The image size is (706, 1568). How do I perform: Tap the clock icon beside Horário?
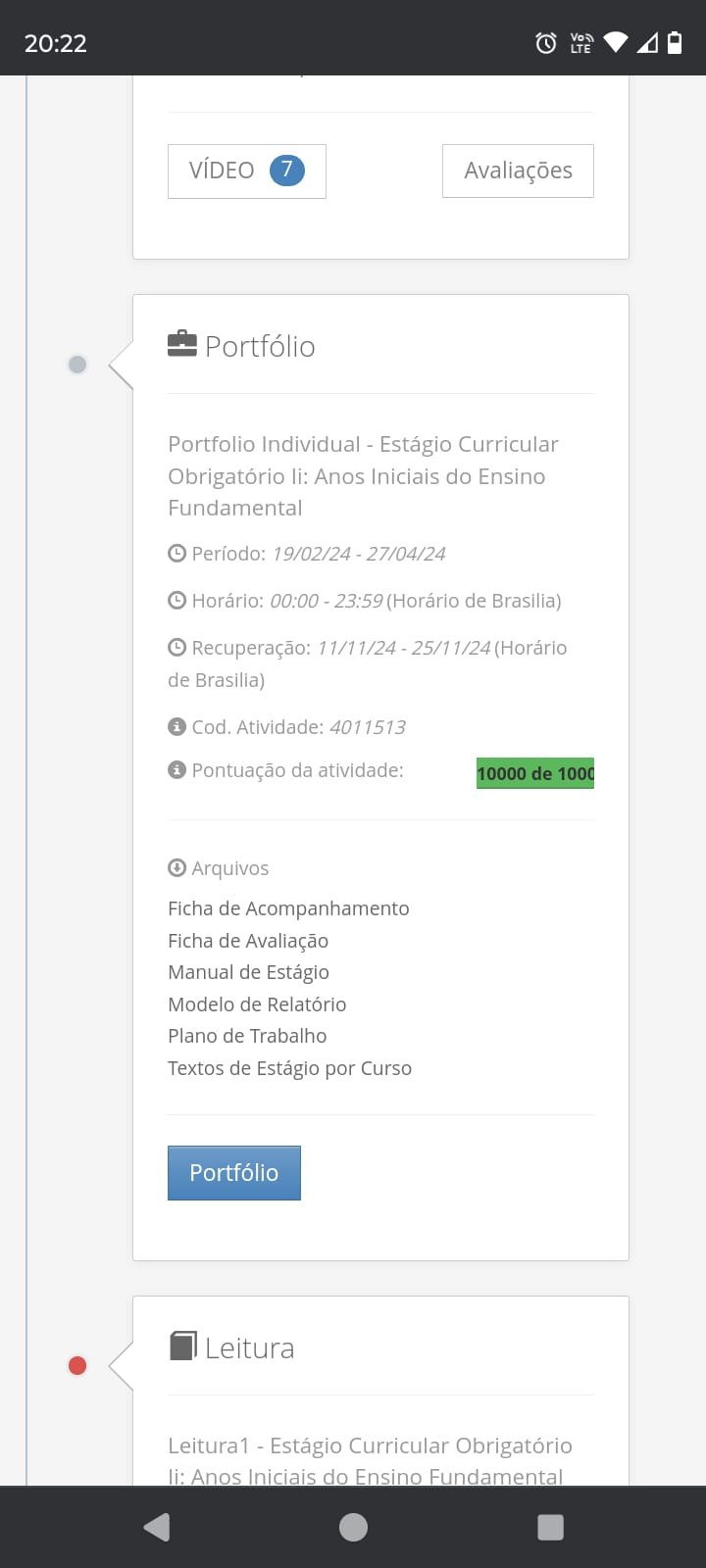click(177, 600)
